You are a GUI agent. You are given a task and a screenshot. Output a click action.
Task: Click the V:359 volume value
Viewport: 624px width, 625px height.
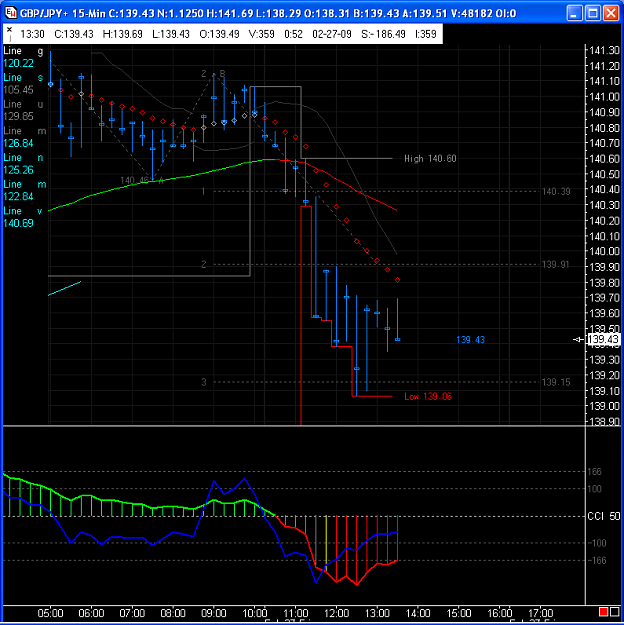click(262, 34)
